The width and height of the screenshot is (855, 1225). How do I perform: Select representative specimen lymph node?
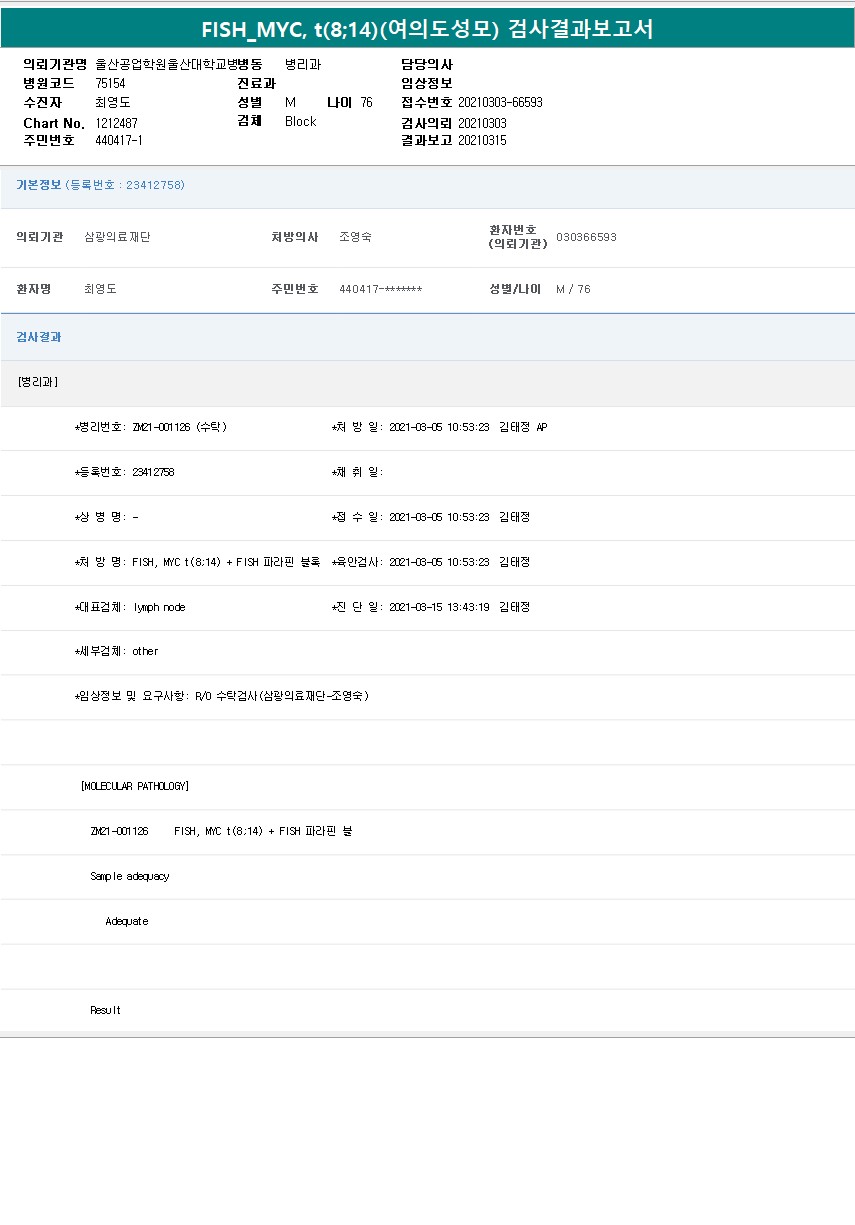pyautogui.click(x=158, y=607)
